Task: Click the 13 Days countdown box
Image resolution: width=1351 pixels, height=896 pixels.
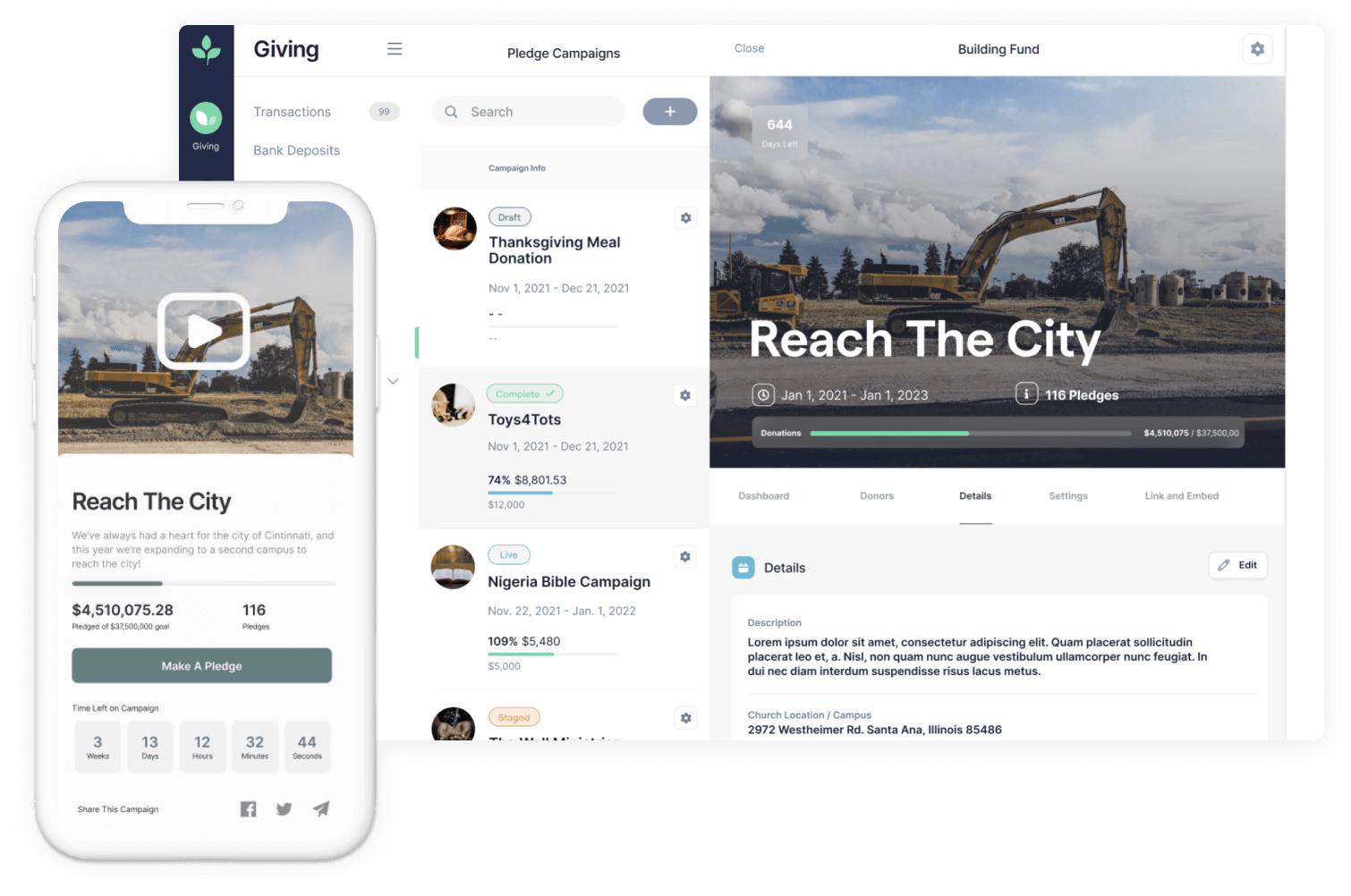Action: [149, 747]
